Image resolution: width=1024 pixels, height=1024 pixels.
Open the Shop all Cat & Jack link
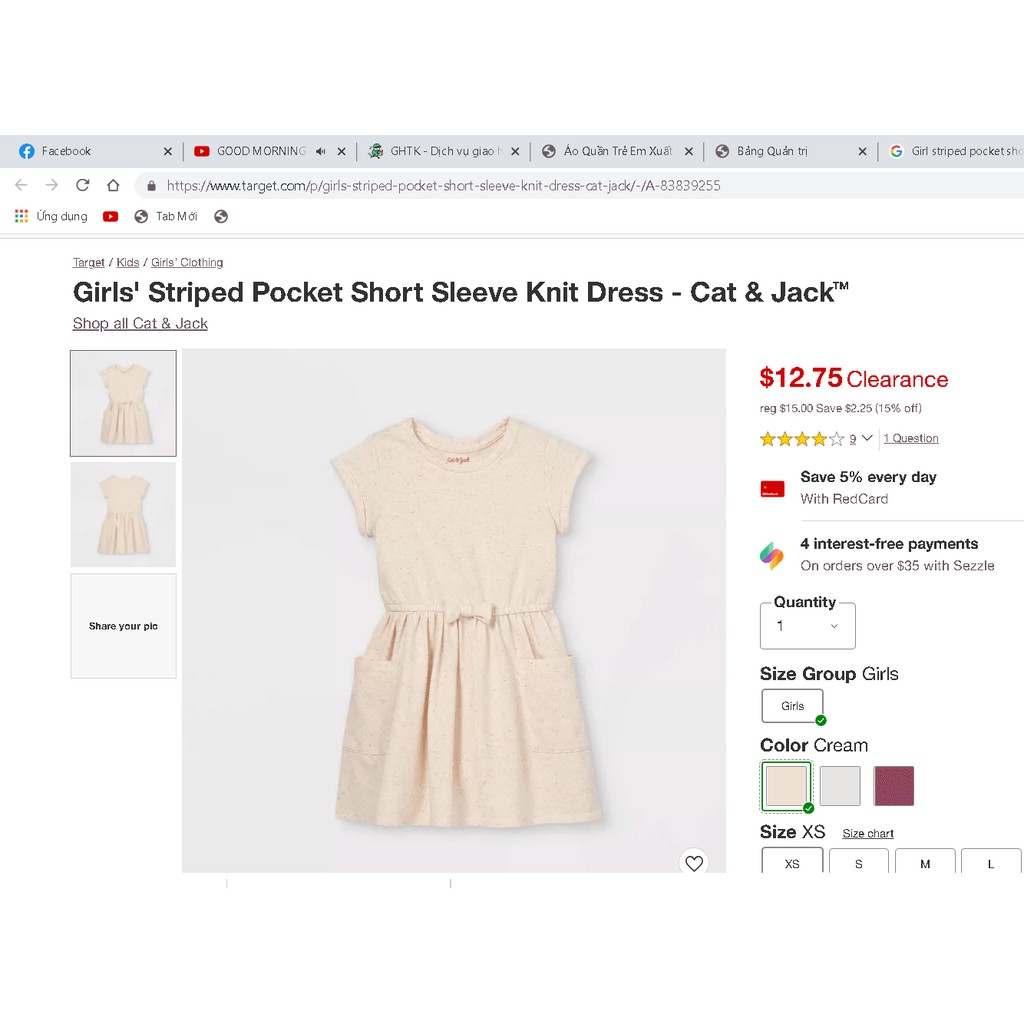pyautogui.click(x=140, y=323)
